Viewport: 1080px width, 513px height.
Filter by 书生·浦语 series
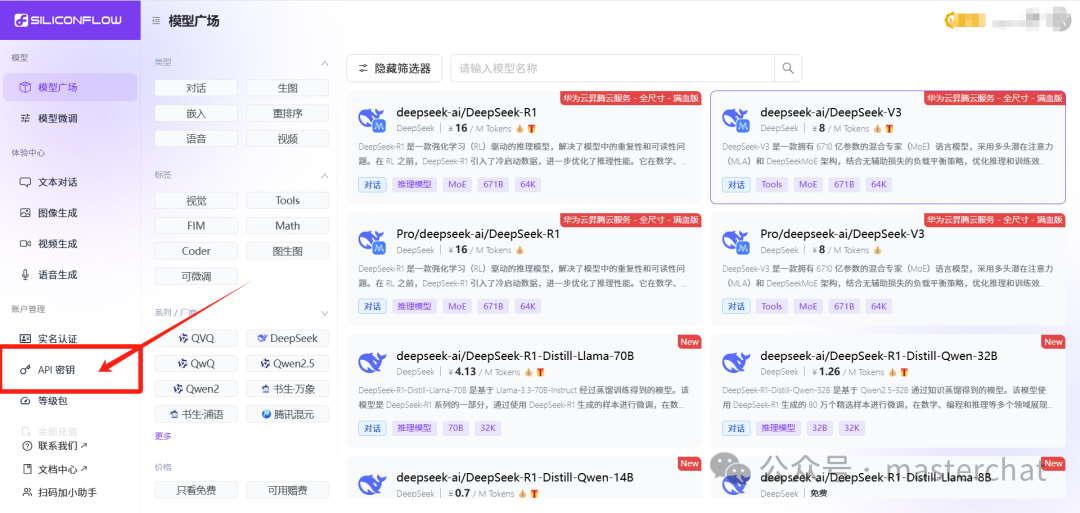[x=196, y=414]
